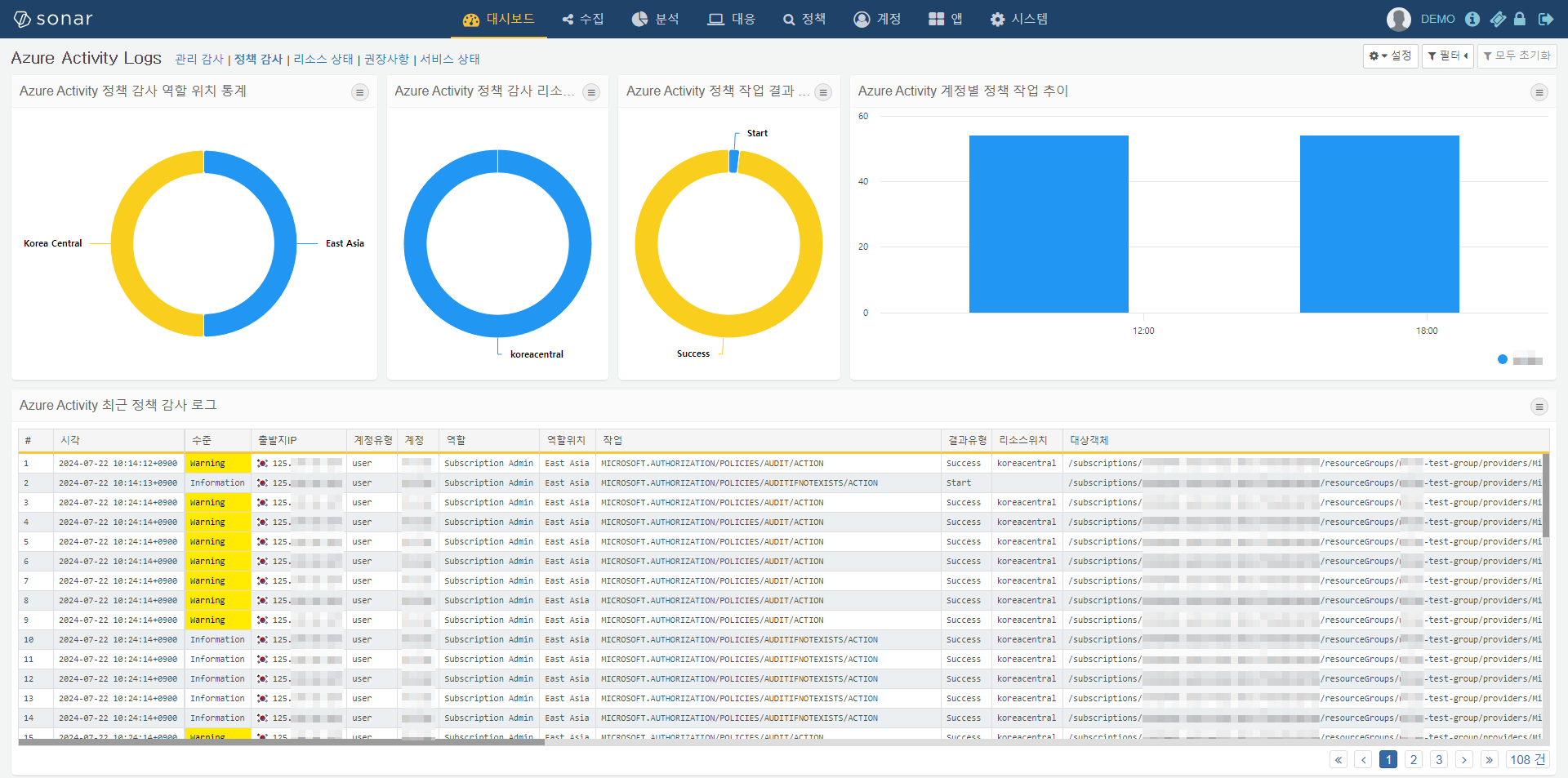Sort by the 역할위치 column header

568,440
